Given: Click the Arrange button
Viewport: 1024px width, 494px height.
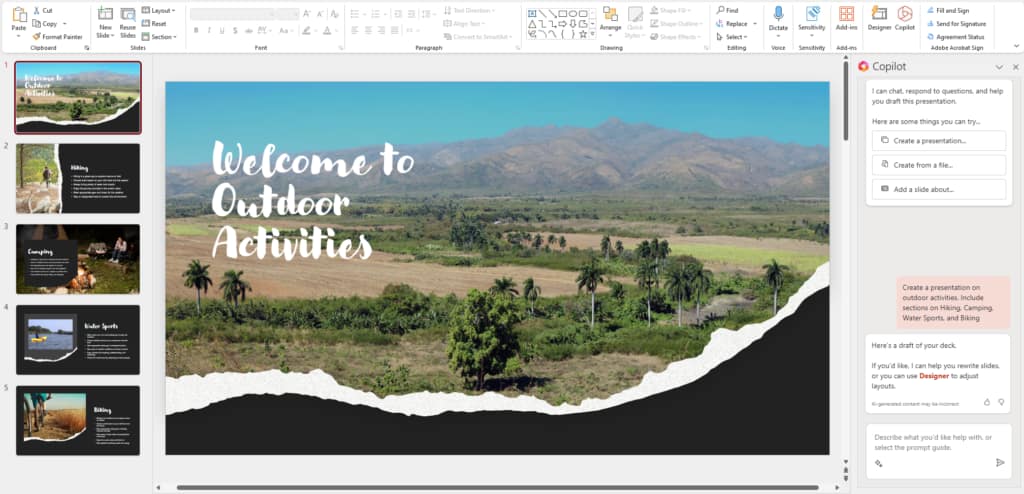Looking at the screenshot, I should tap(610, 20).
